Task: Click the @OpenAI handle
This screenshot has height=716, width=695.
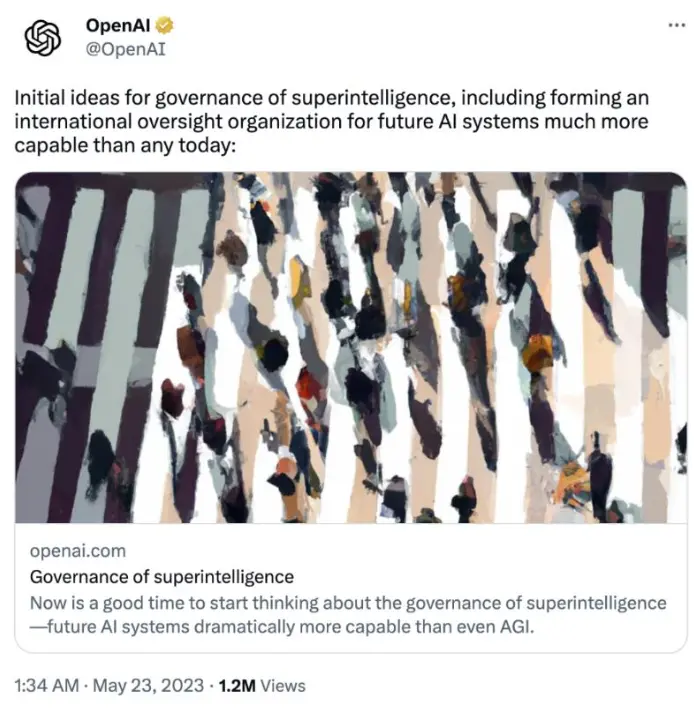Action: coord(126,49)
